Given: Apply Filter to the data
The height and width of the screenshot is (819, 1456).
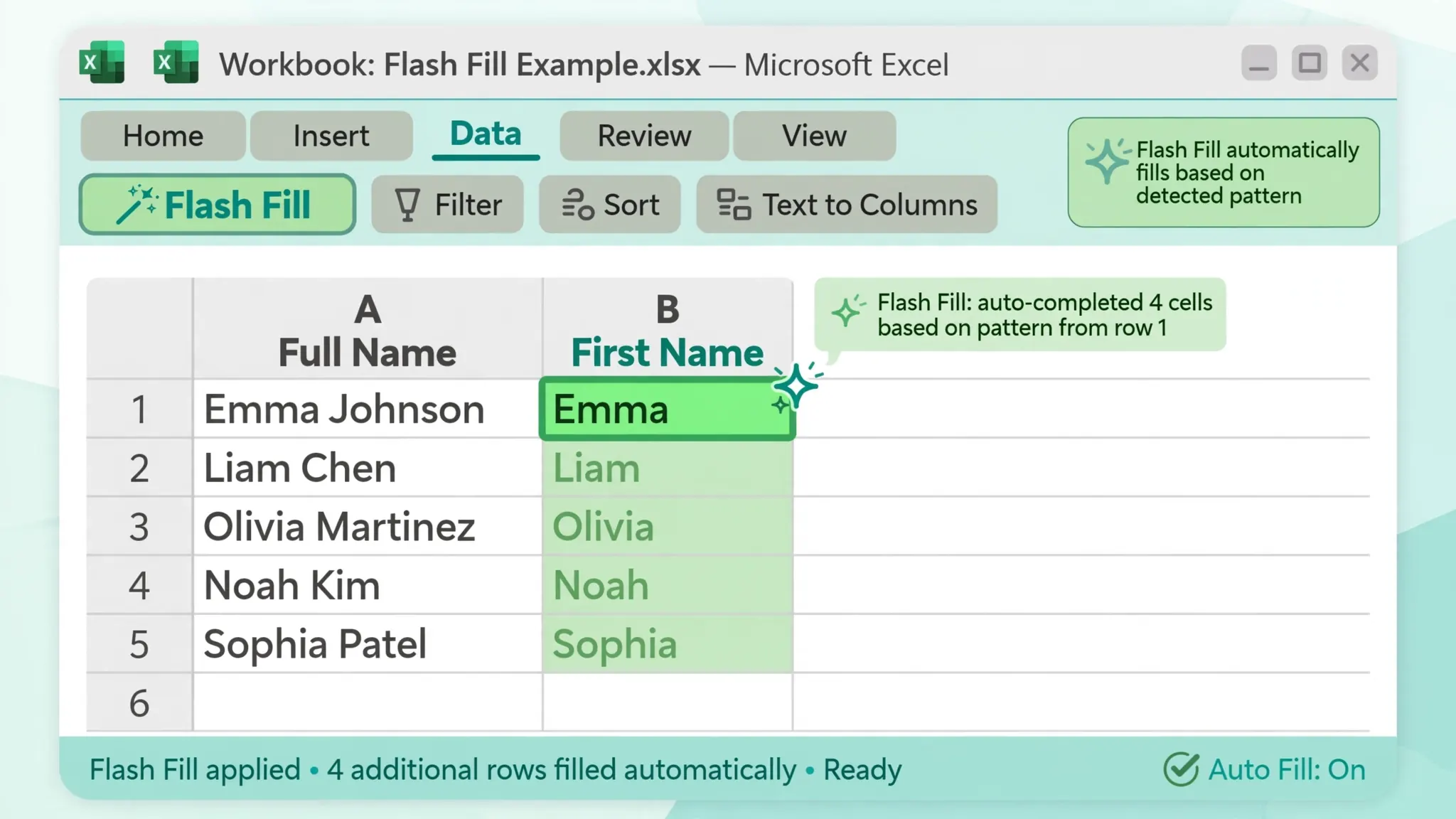Looking at the screenshot, I should (447, 205).
